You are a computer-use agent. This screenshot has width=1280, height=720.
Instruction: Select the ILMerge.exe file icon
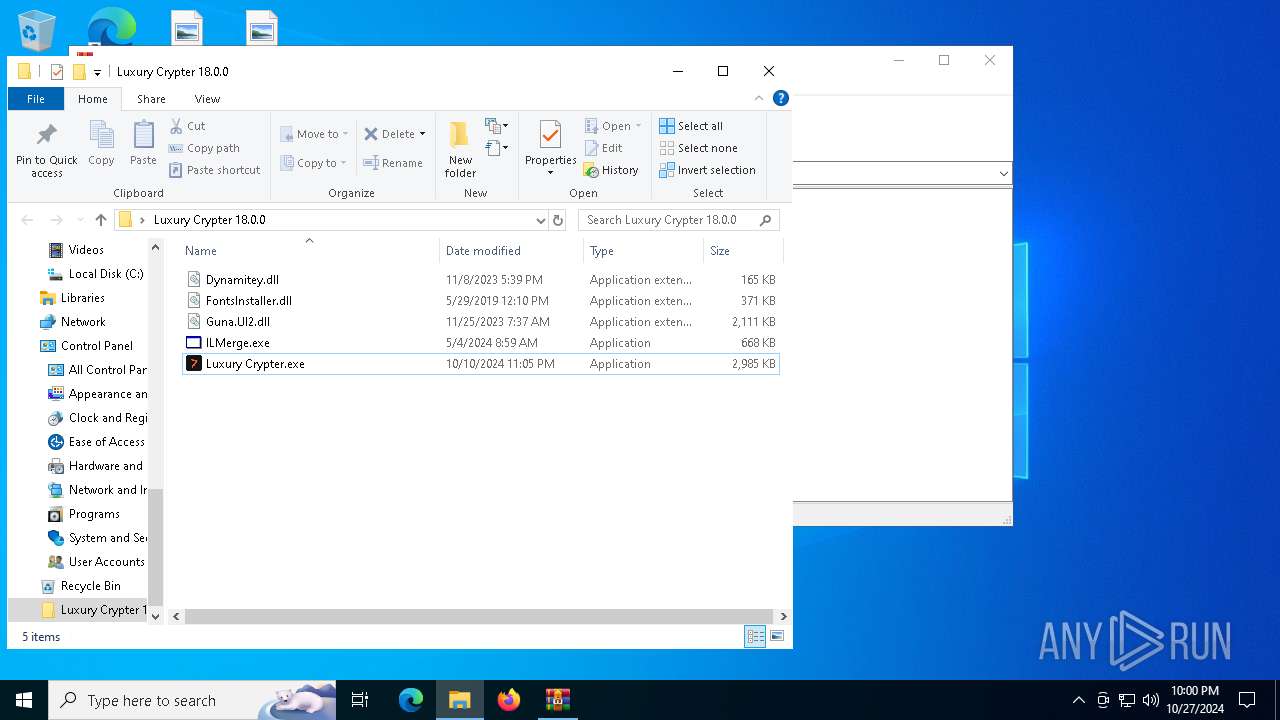(x=194, y=343)
